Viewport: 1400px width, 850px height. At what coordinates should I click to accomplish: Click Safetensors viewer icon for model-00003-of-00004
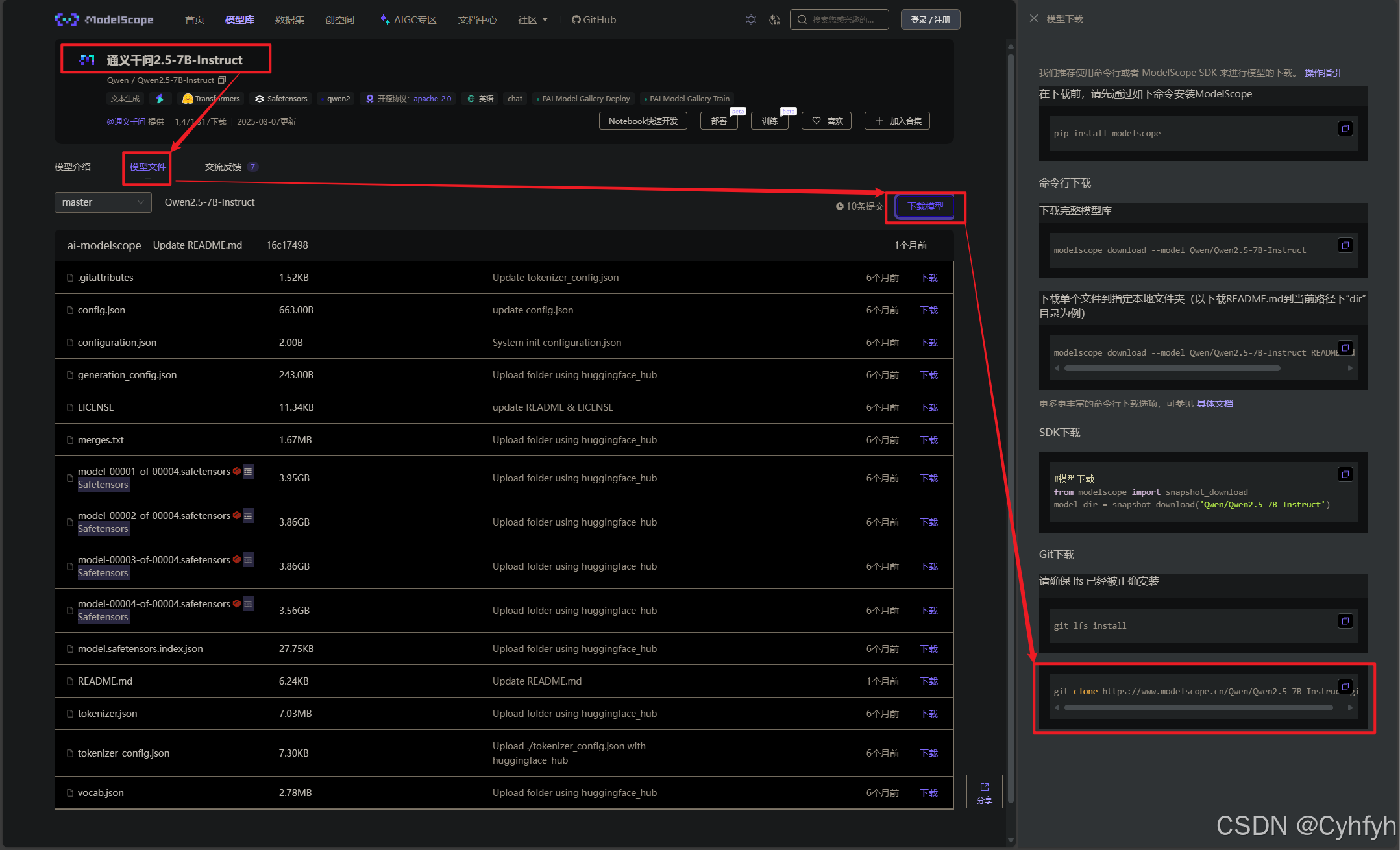[248, 560]
